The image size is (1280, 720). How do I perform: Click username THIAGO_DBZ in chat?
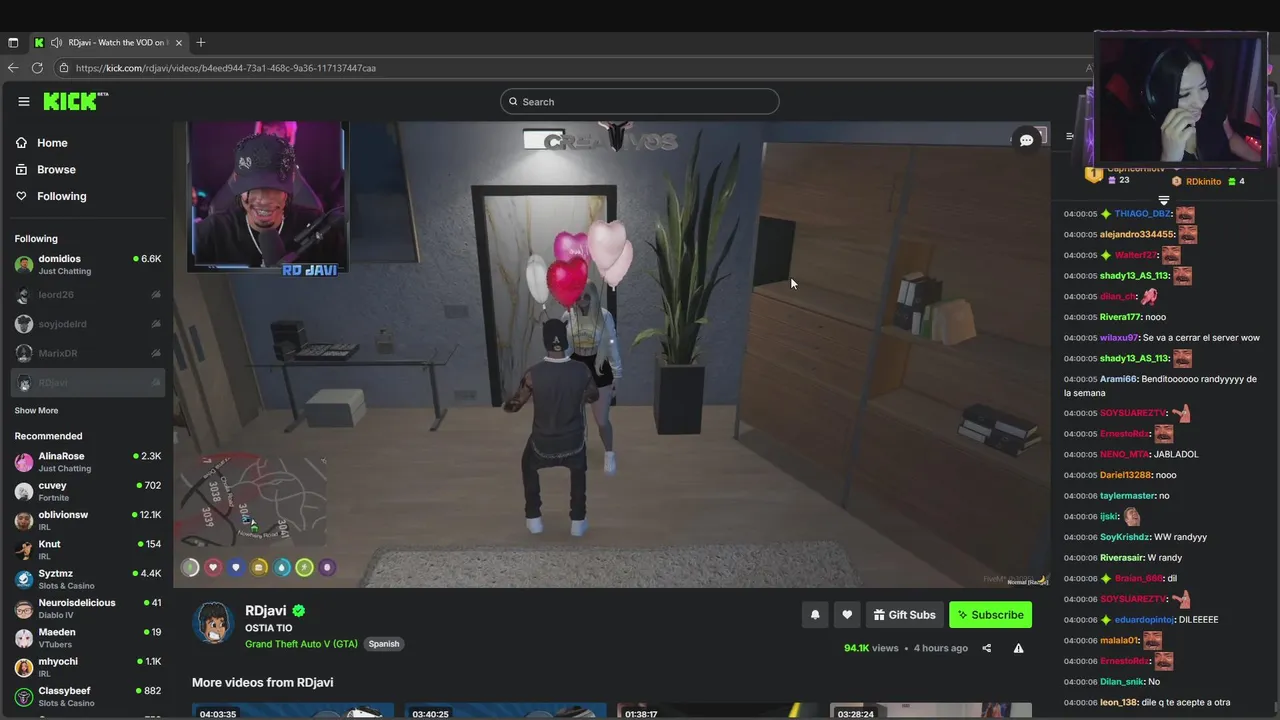(1142, 214)
